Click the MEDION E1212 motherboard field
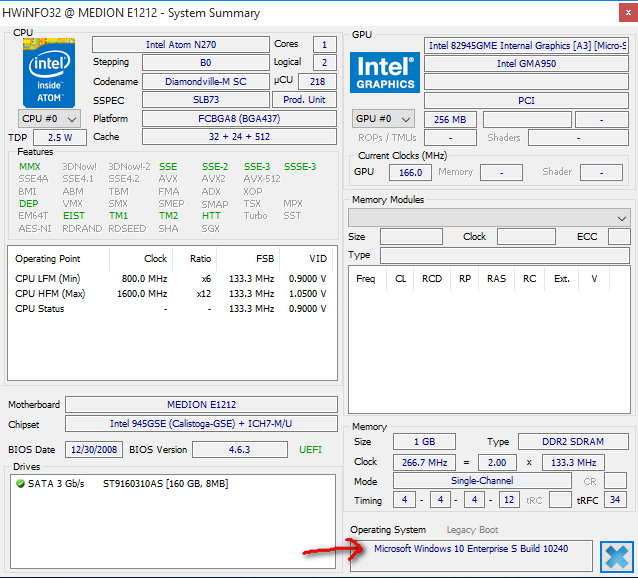The image size is (638, 578). 201,405
